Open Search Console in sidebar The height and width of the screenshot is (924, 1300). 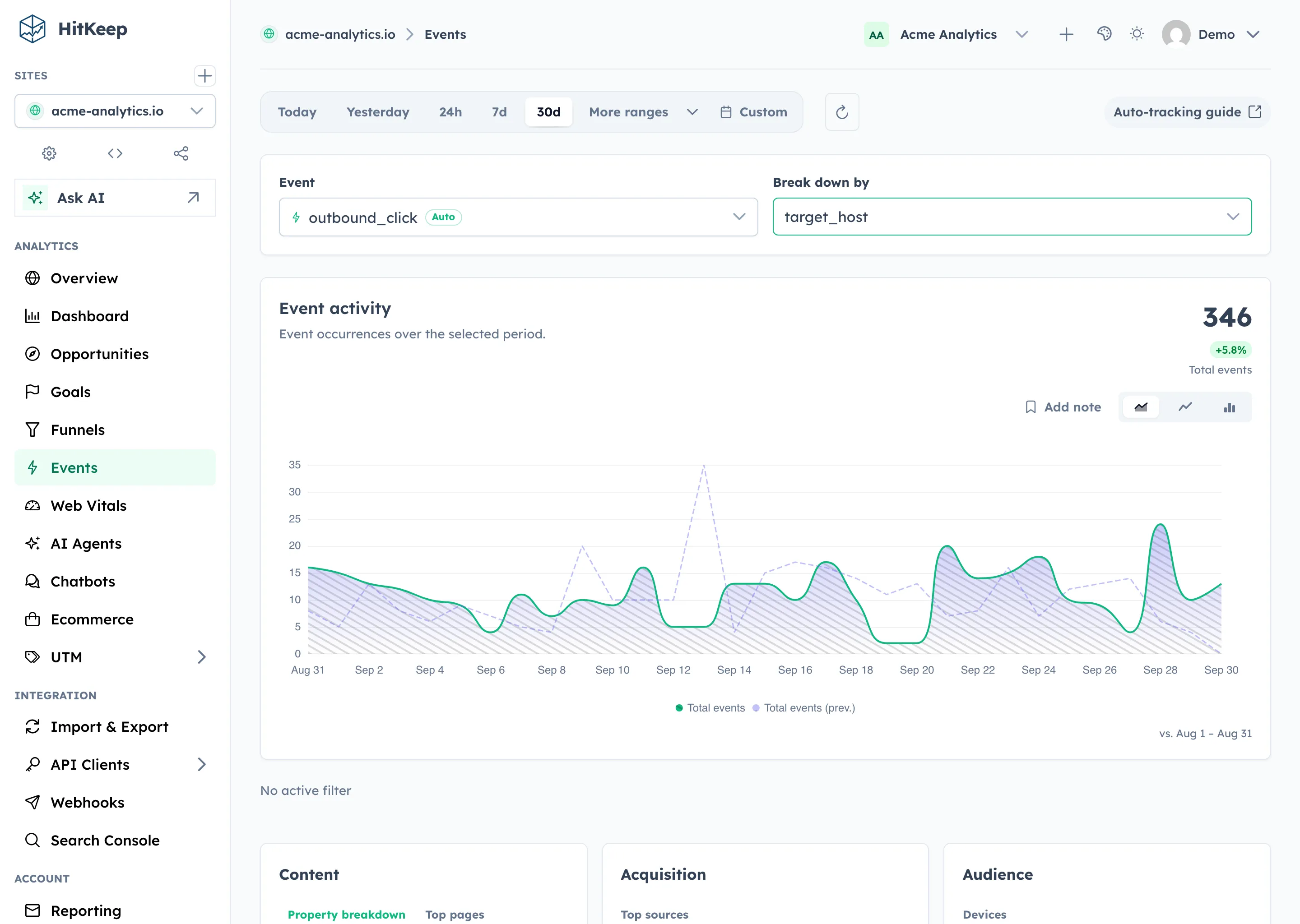[115, 841]
